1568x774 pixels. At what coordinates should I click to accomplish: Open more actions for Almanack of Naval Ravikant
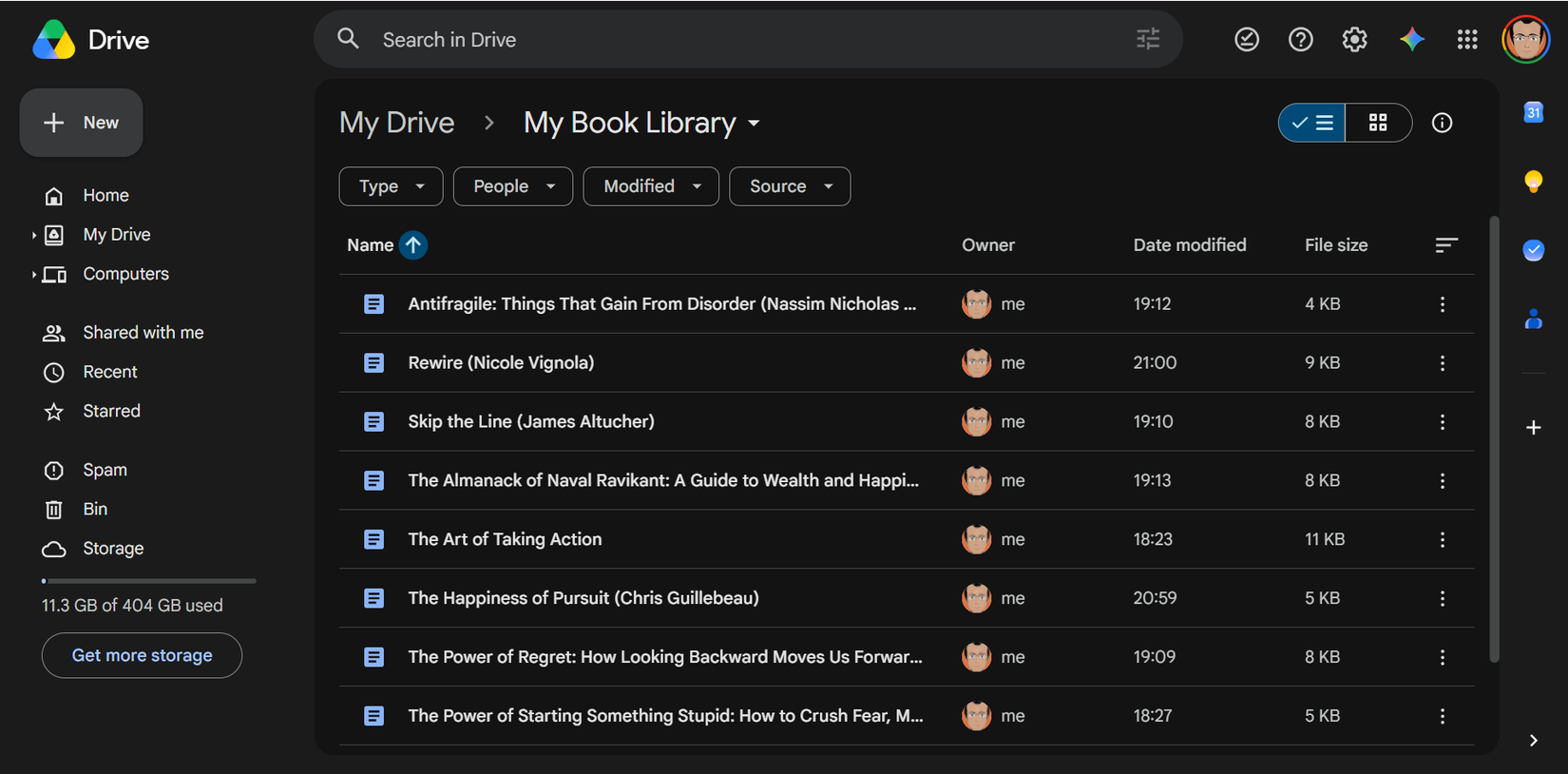pos(1443,481)
